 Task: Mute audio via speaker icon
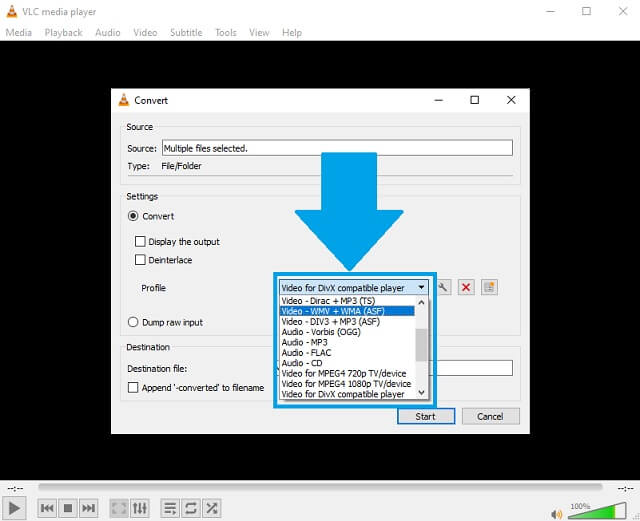pos(556,514)
